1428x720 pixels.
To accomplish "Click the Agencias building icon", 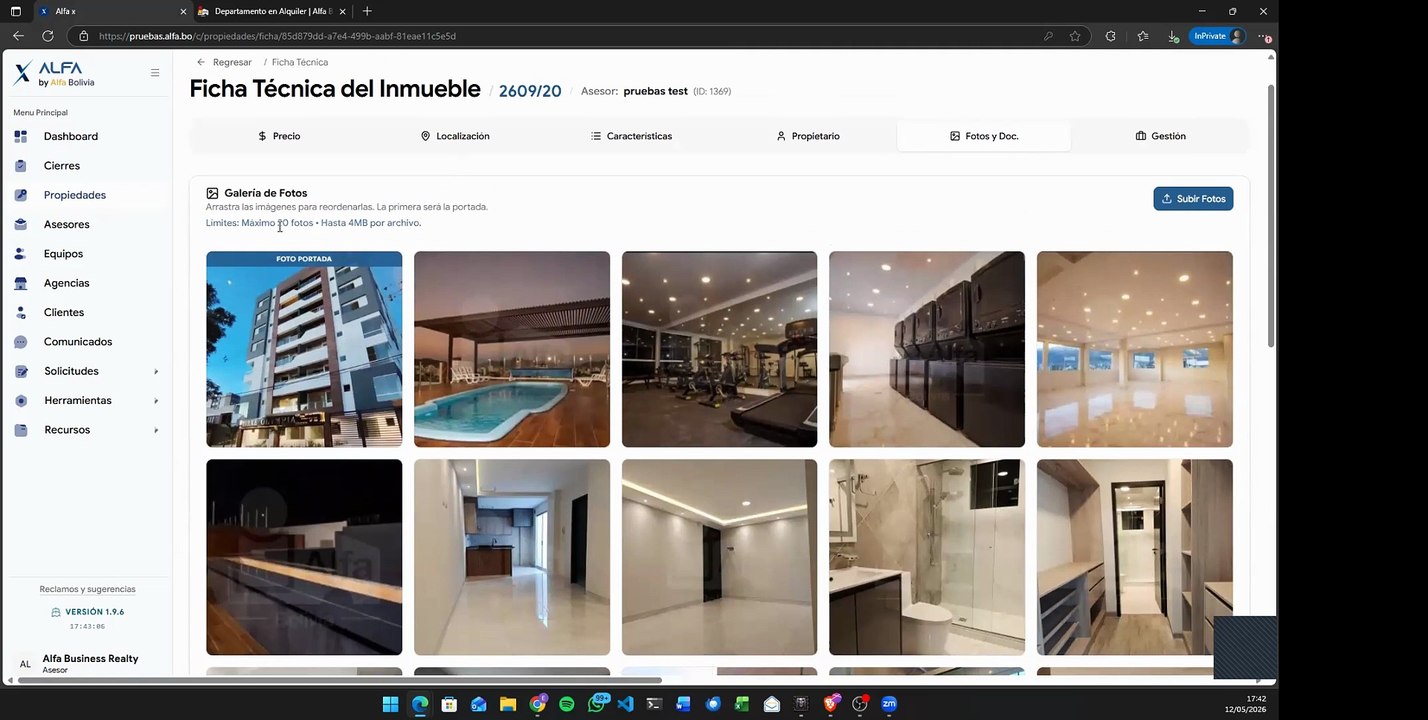I will [x=21, y=283].
